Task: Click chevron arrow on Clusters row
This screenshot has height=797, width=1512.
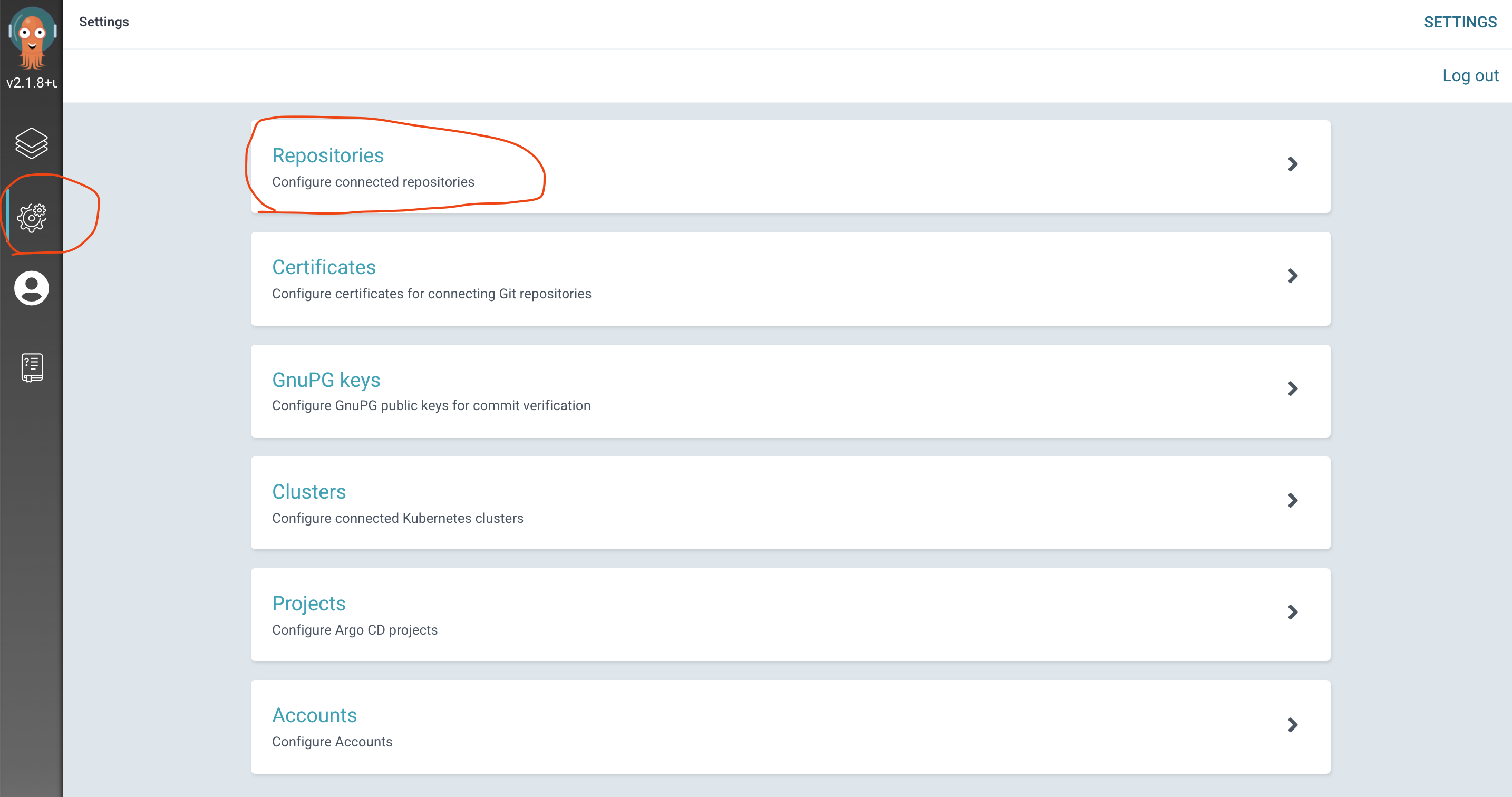Action: click(x=1292, y=500)
